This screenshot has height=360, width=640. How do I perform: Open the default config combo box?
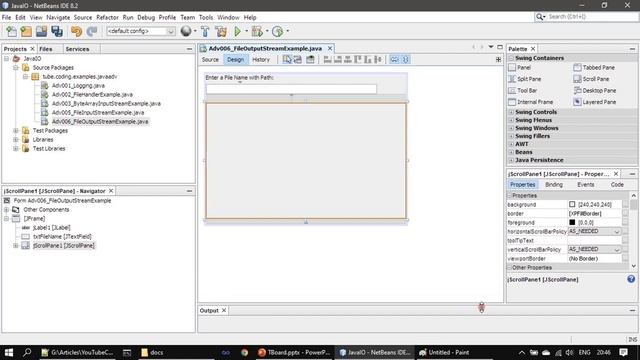pyautogui.click(x=141, y=31)
